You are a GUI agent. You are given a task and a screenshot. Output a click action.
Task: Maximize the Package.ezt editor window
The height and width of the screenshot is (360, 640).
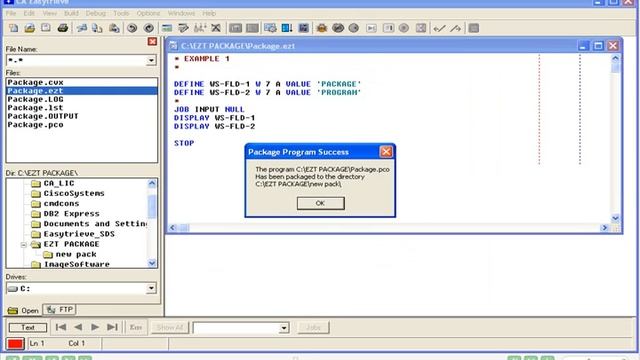click(x=598, y=46)
